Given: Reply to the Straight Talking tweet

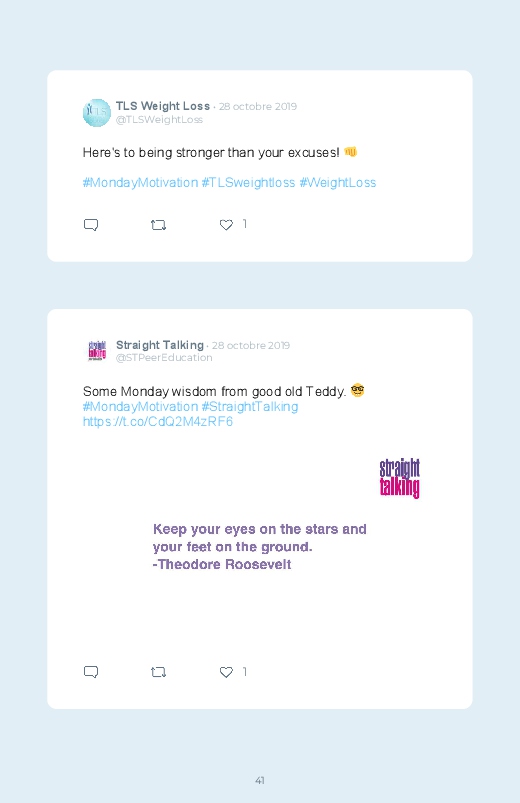Looking at the screenshot, I should [91, 672].
